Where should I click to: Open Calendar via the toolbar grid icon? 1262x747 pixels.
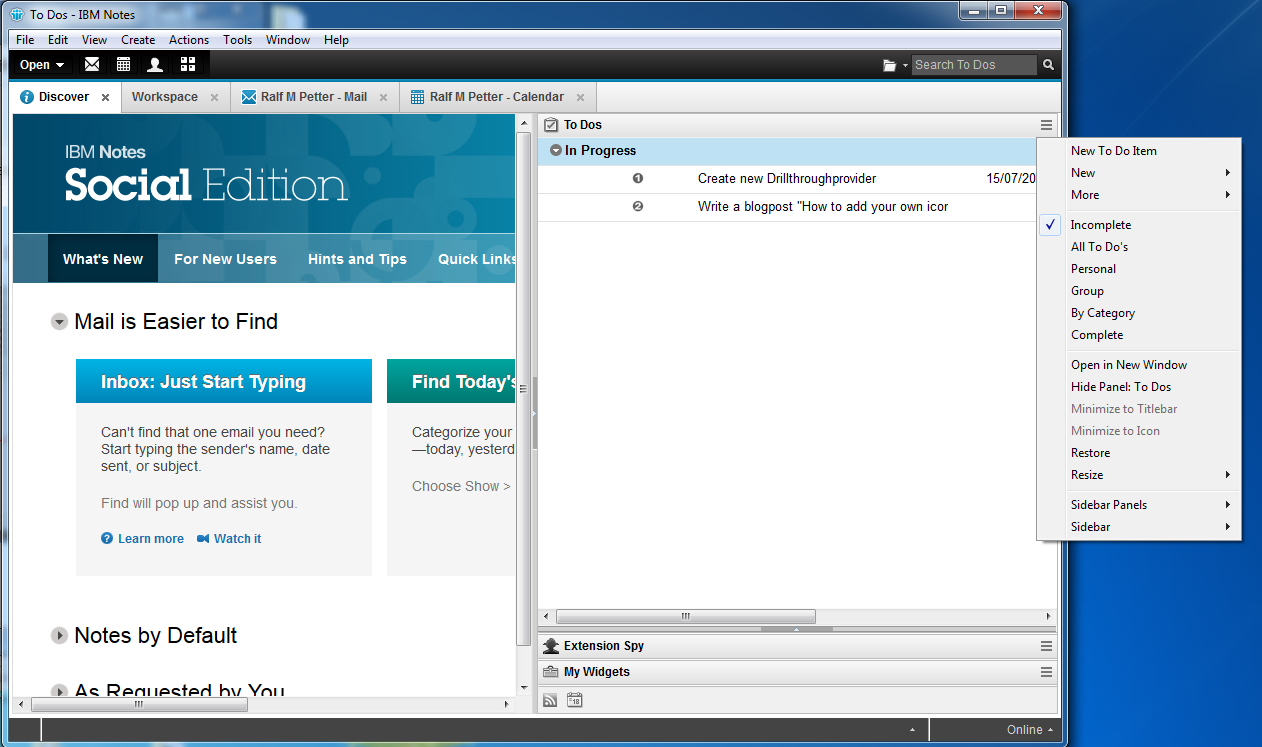[123, 65]
